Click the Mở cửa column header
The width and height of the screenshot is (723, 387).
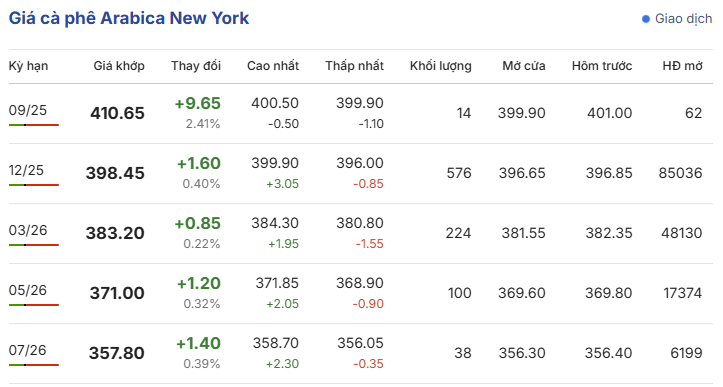[524, 66]
